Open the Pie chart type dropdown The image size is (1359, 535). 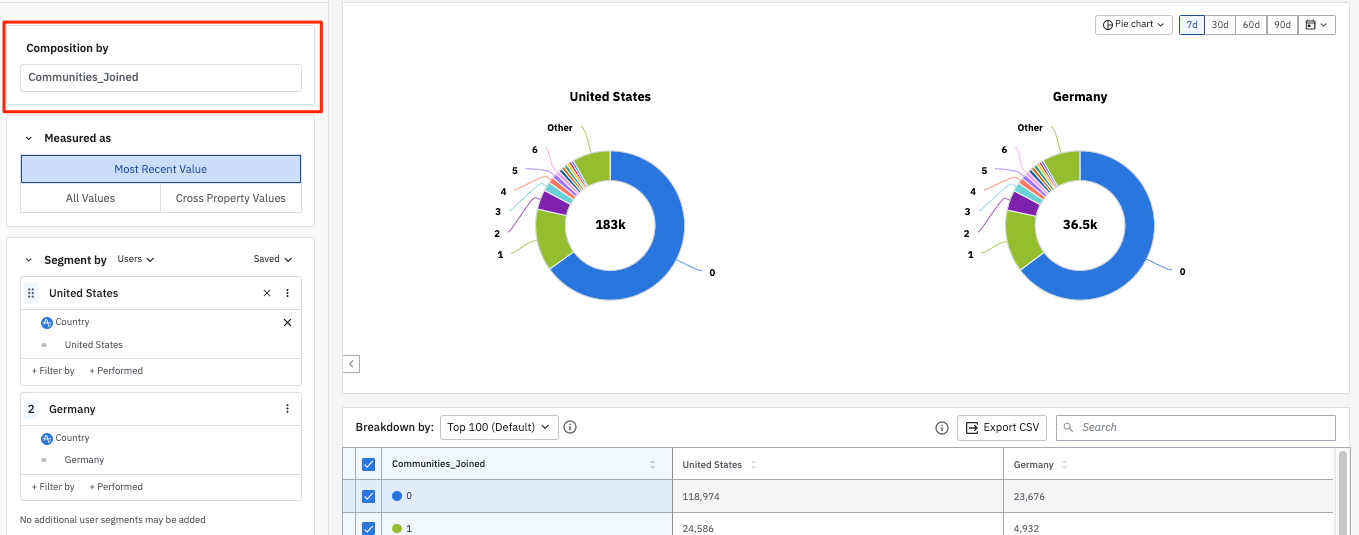click(1133, 25)
